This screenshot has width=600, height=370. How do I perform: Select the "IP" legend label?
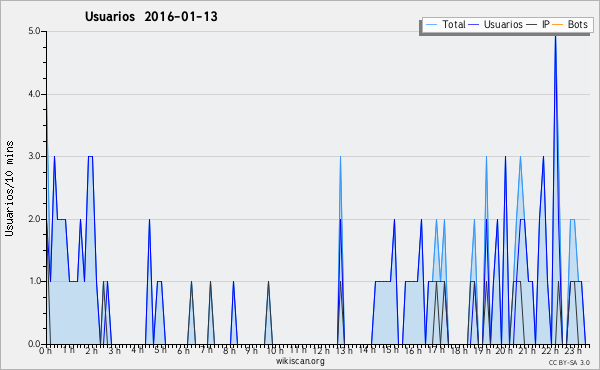pyautogui.click(x=546, y=24)
